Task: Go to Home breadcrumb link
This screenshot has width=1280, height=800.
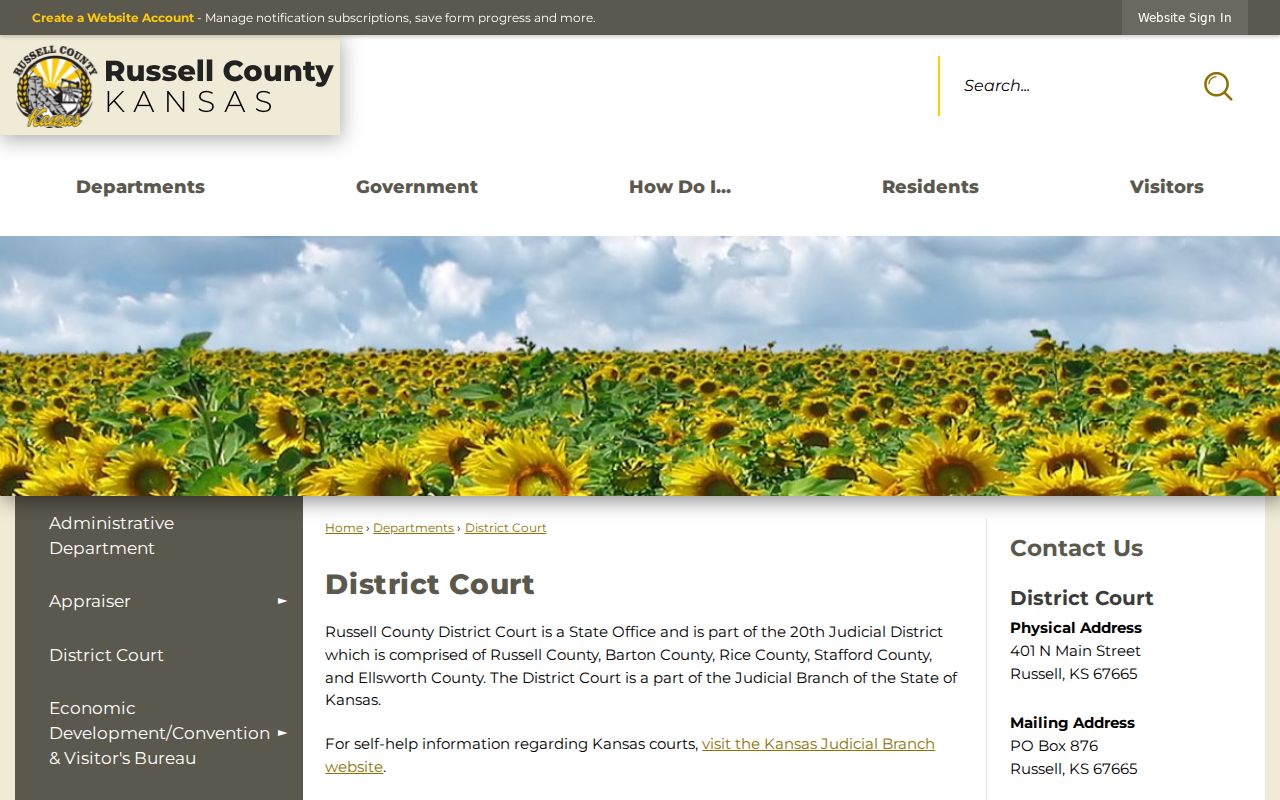Action: click(344, 528)
